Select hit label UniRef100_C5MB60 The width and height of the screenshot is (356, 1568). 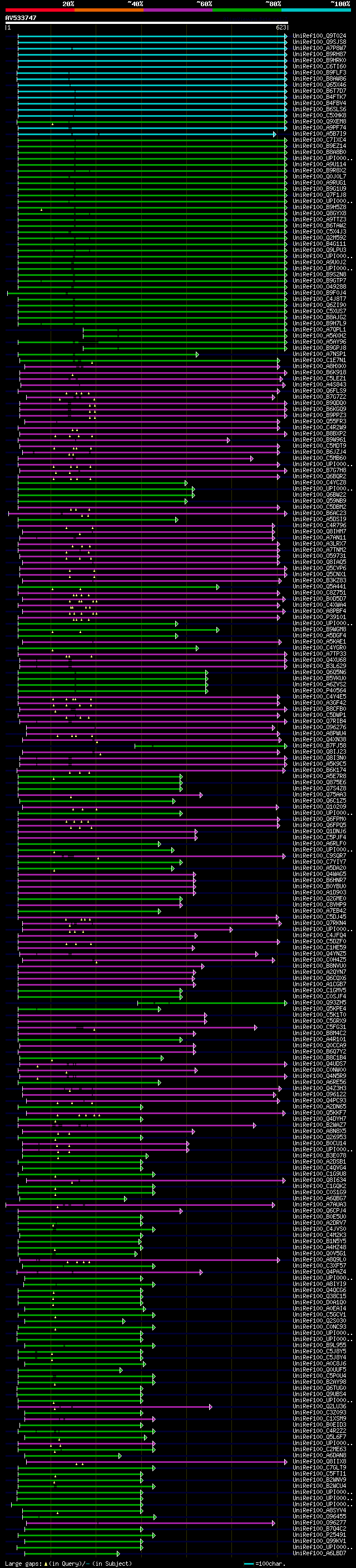point(319,458)
